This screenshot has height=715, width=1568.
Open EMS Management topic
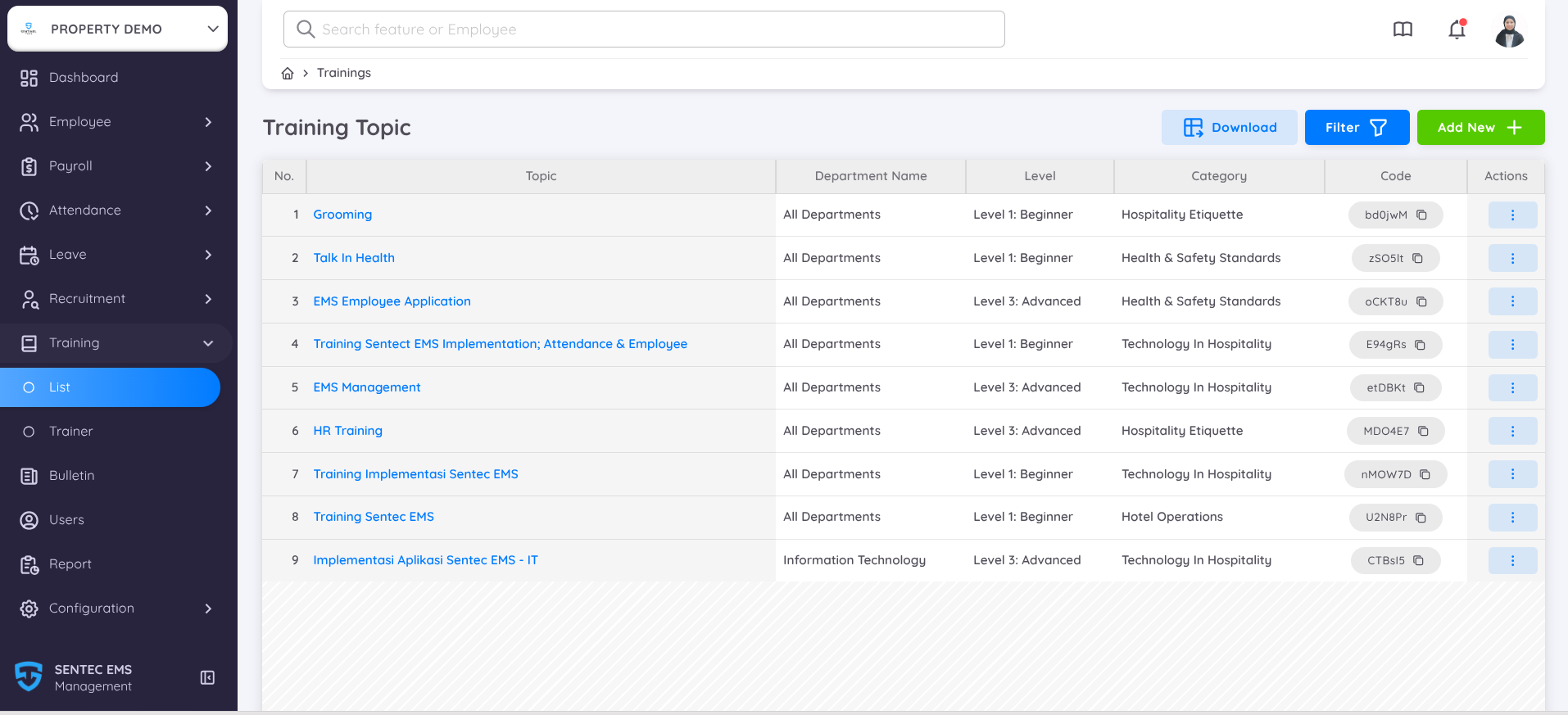tap(367, 387)
